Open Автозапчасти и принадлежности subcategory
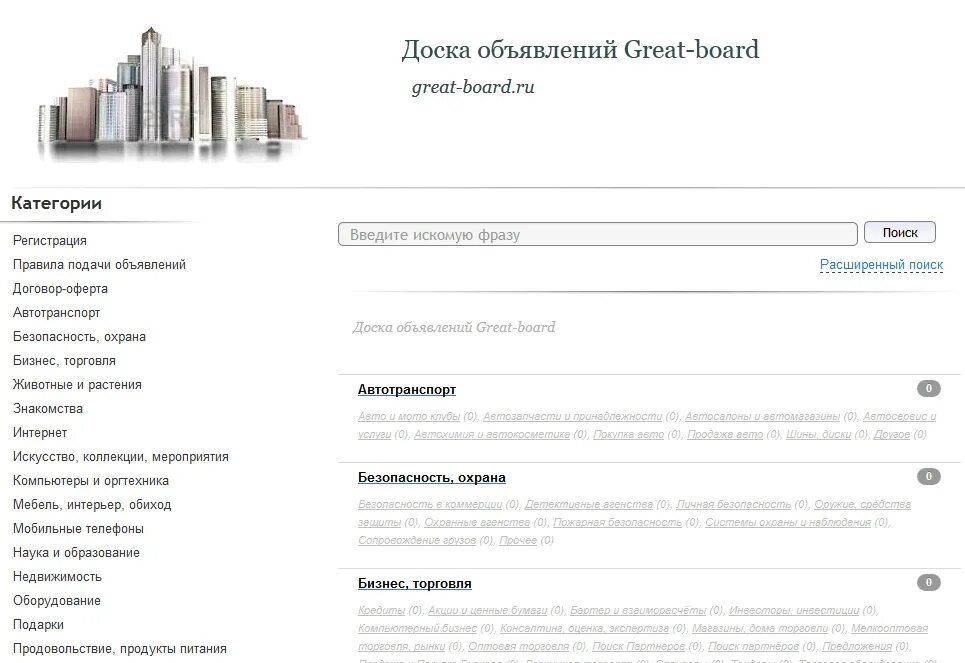The width and height of the screenshot is (965, 663). (x=572, y=417)
